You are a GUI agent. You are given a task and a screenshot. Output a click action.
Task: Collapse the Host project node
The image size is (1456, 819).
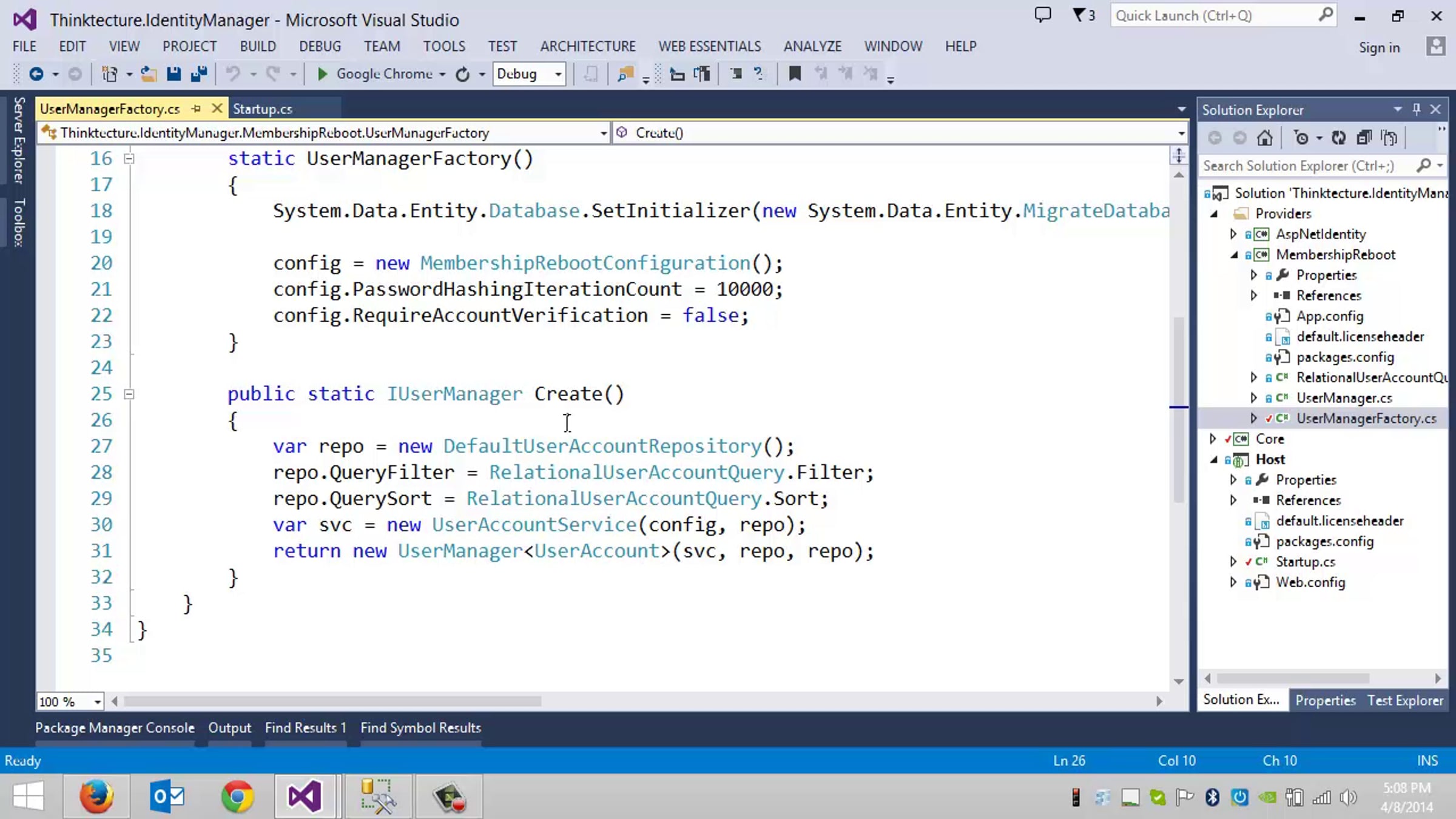1214,459
